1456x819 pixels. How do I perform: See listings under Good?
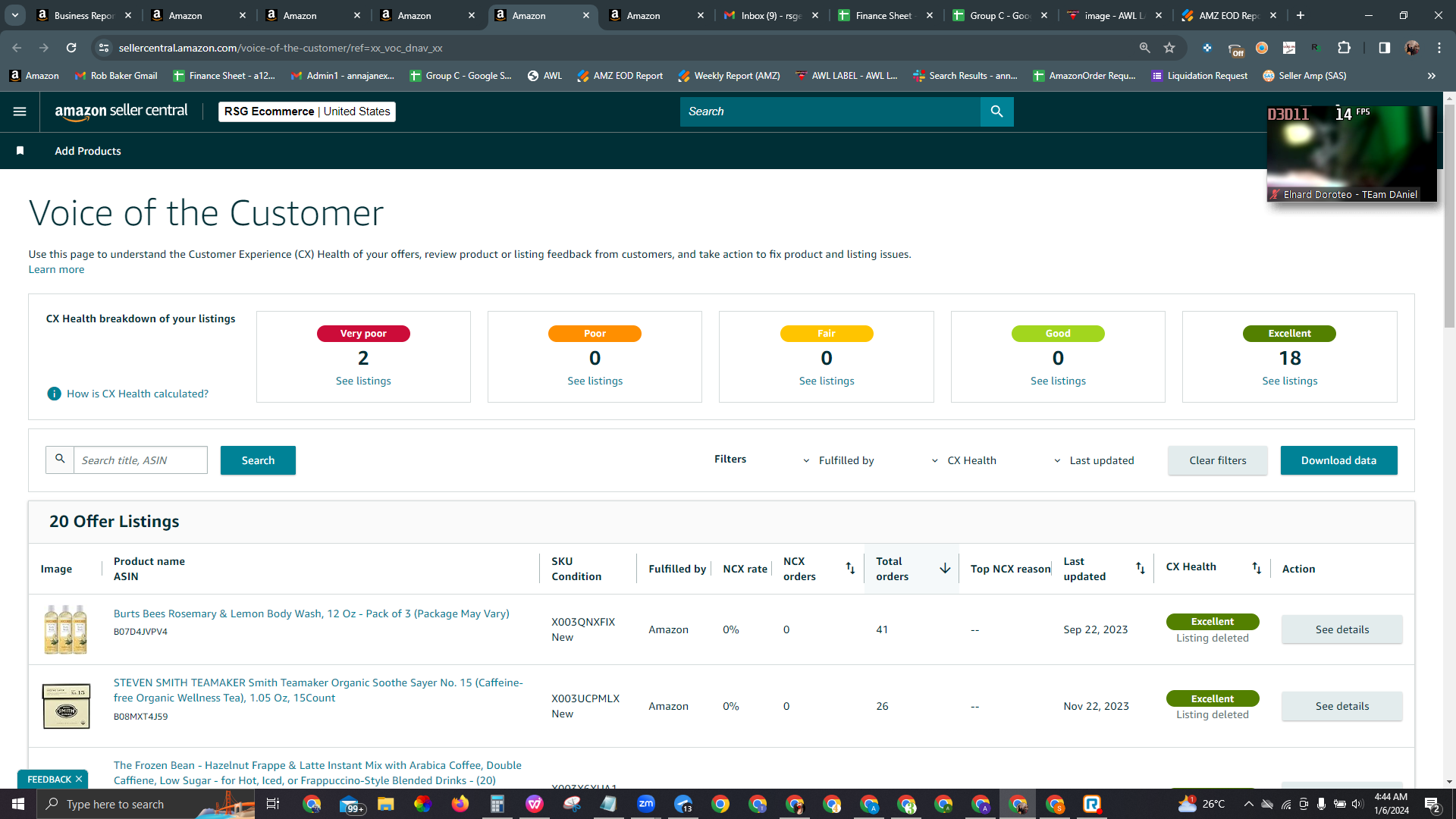1058,381
